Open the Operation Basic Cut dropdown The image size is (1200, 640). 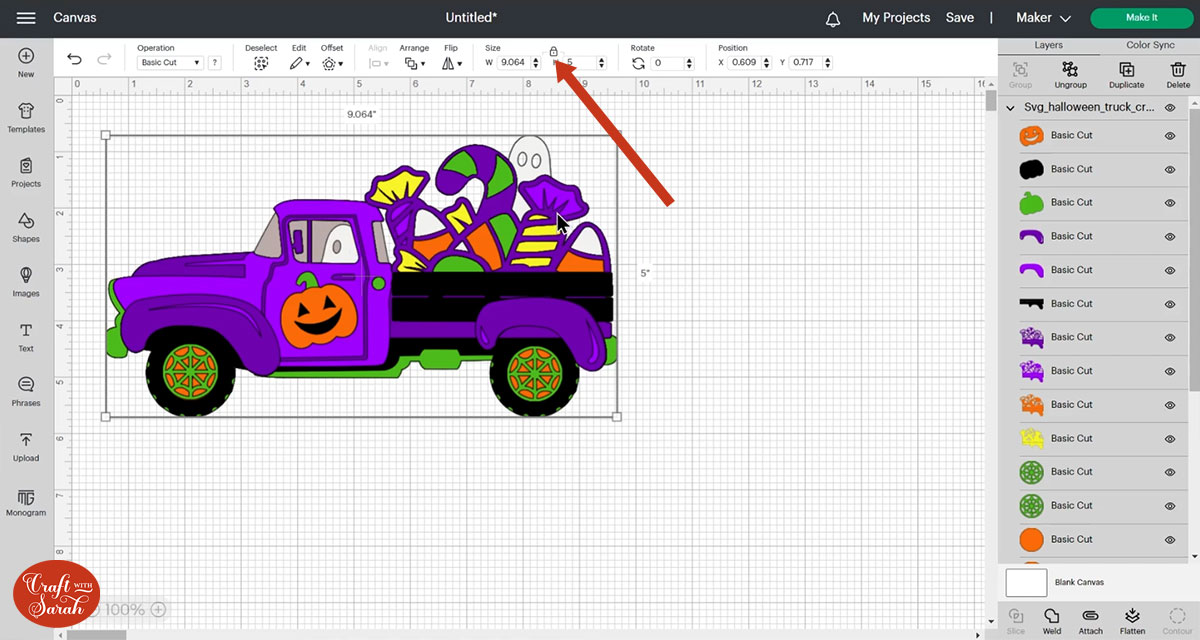tap(169, 63)
